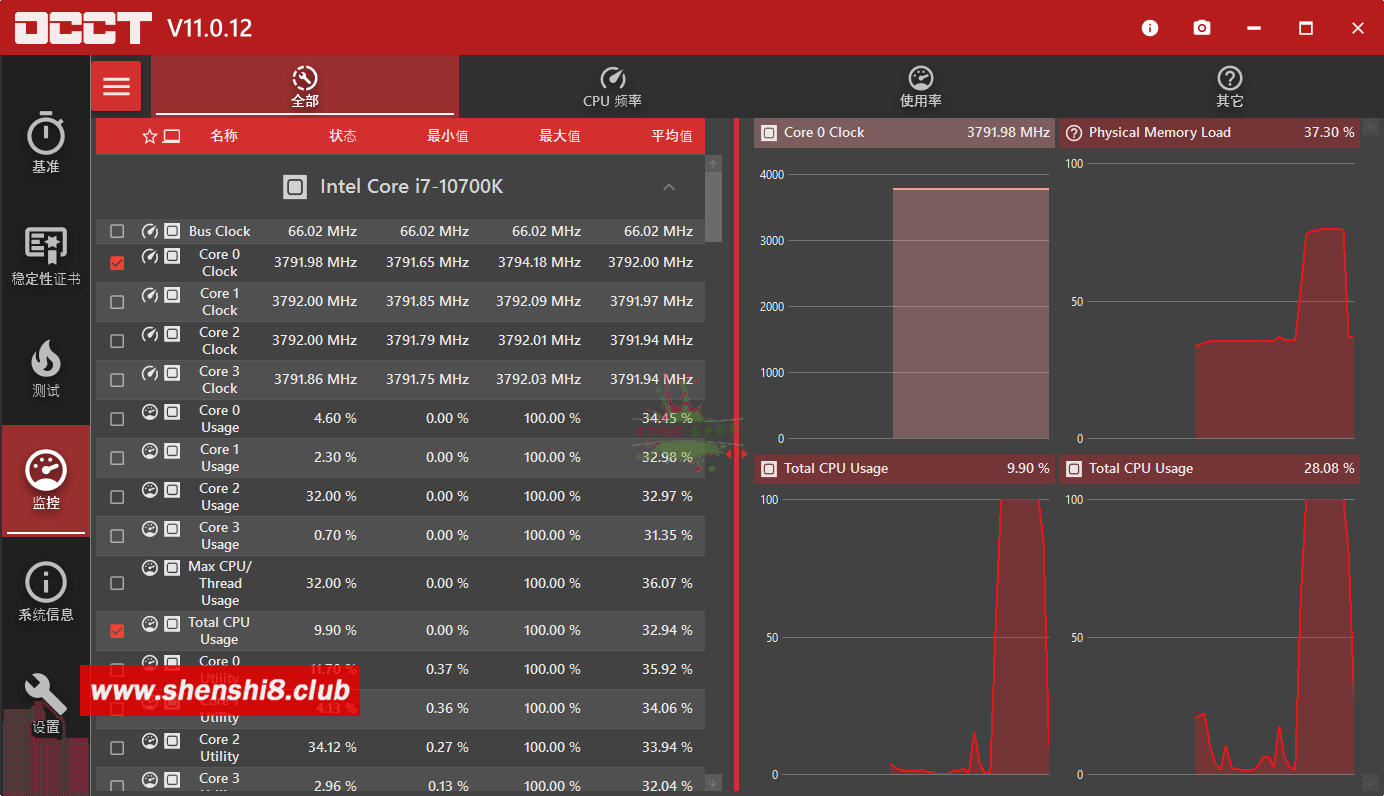Viewport: 1384px width, 796px height.
Task: Click the chip icon in Max CPU/Thread Usage row
Action: [x=172, y=568]
